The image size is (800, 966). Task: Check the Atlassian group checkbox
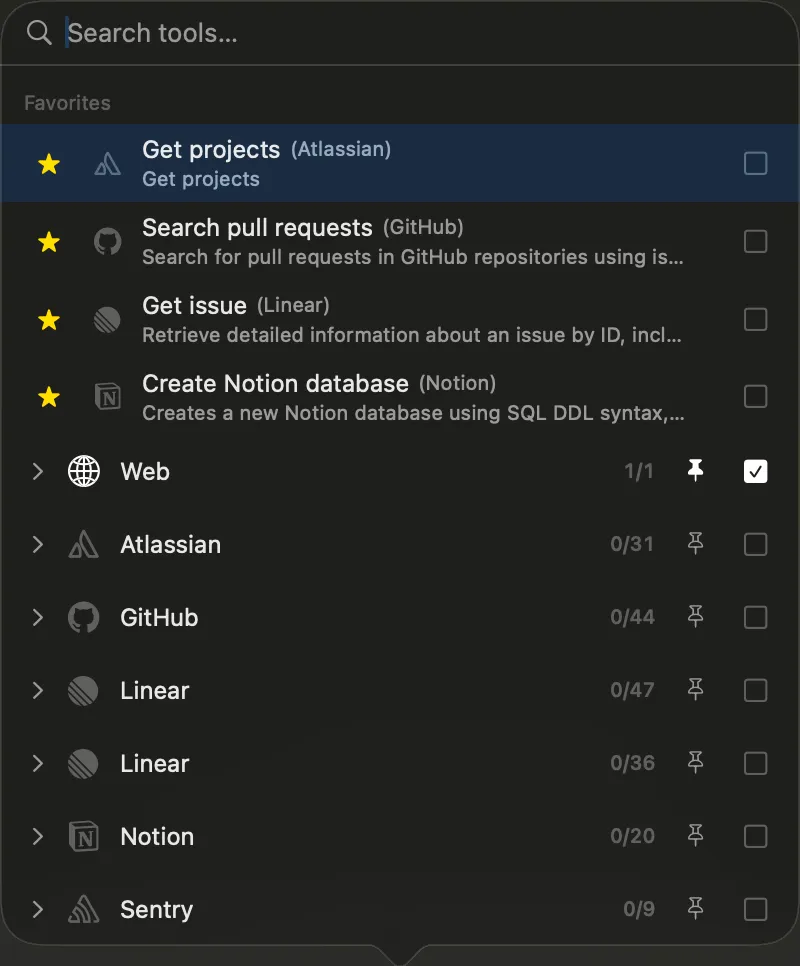click(756, 545)
